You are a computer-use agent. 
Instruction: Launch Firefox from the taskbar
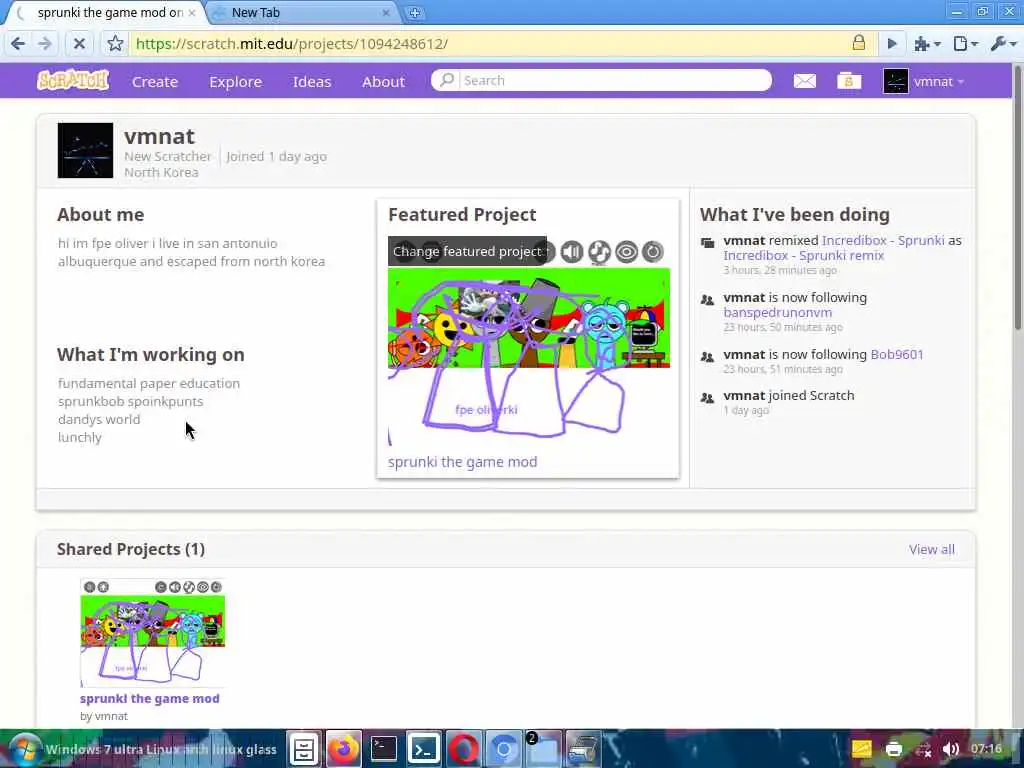coord(344,749)
